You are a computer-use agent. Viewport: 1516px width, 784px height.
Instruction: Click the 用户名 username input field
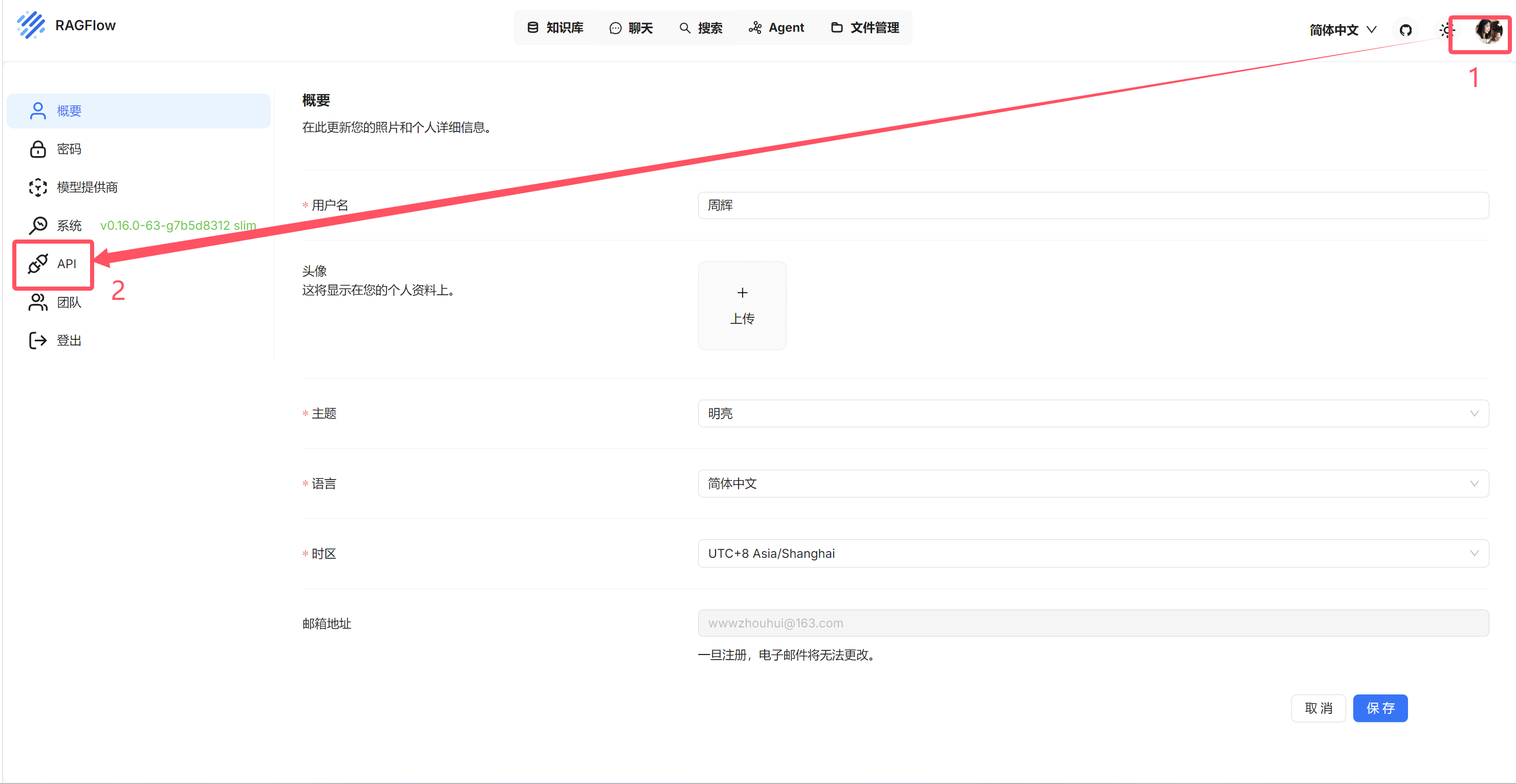click(1092, 205)
